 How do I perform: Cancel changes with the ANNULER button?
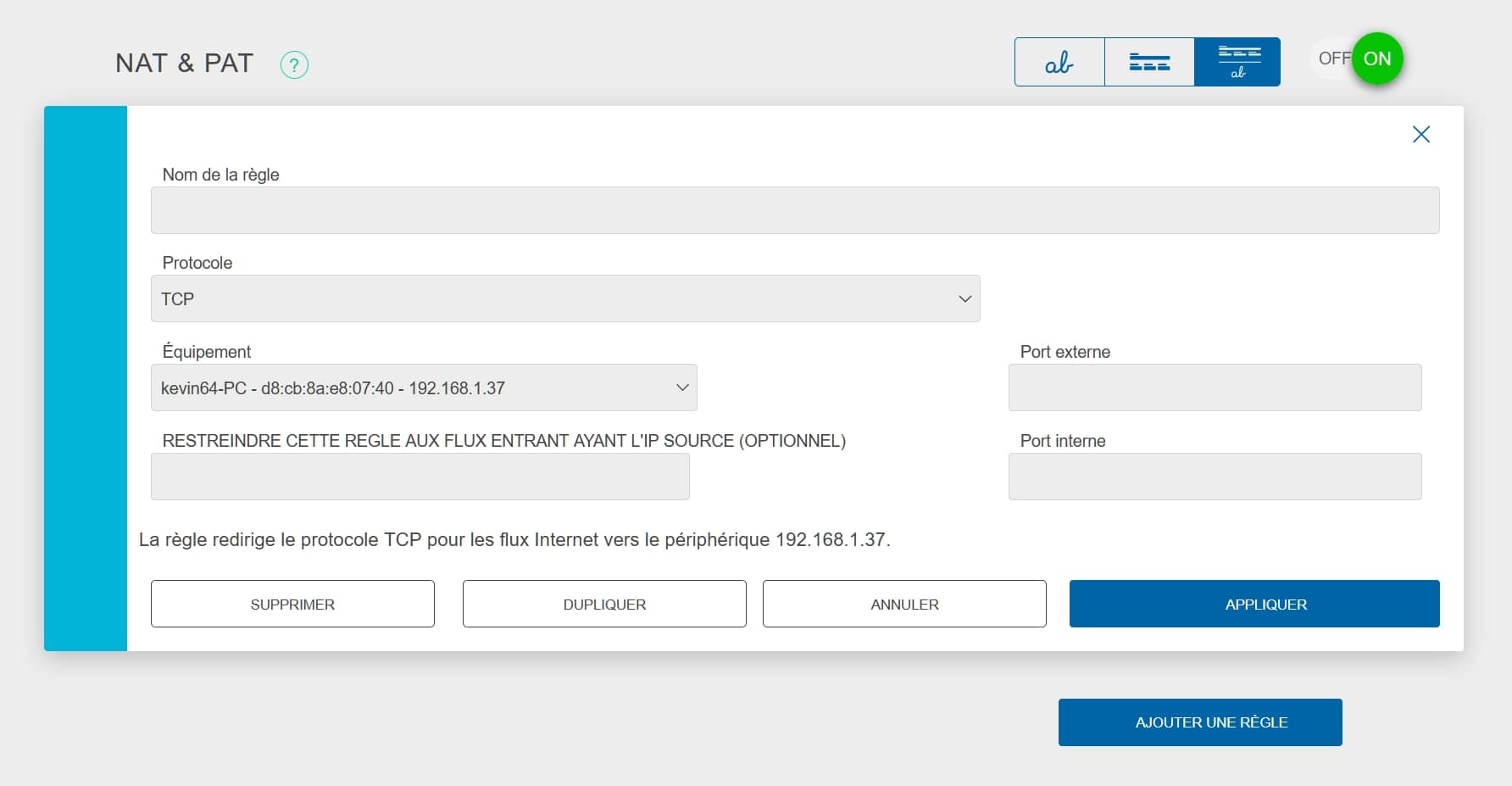tap(904, 604)
